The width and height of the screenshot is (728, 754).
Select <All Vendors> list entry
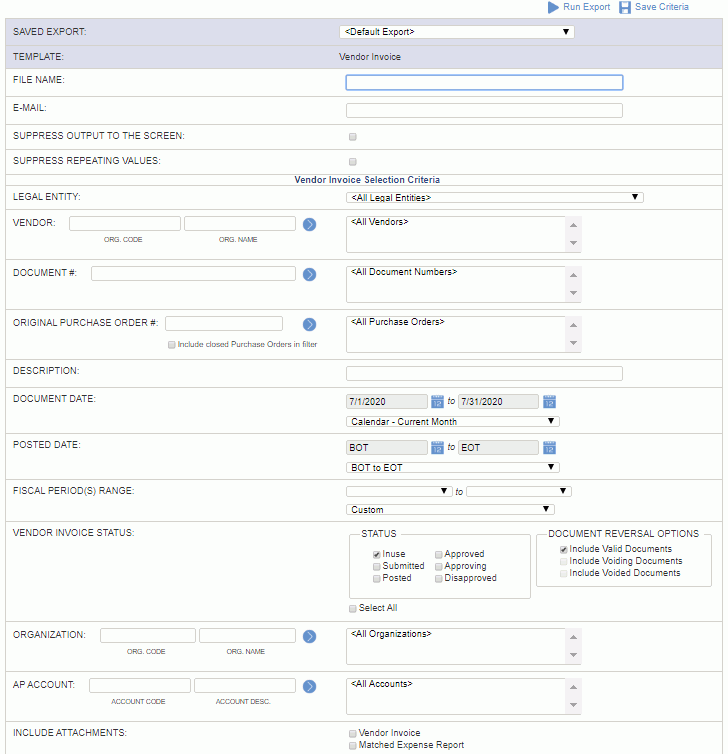coord(380,222)
